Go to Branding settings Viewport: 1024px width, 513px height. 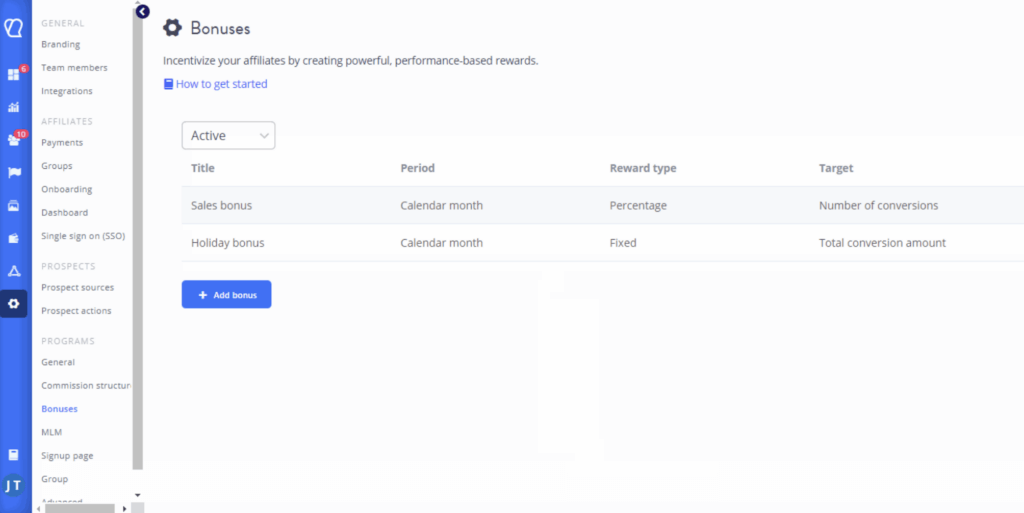(61, 44)
